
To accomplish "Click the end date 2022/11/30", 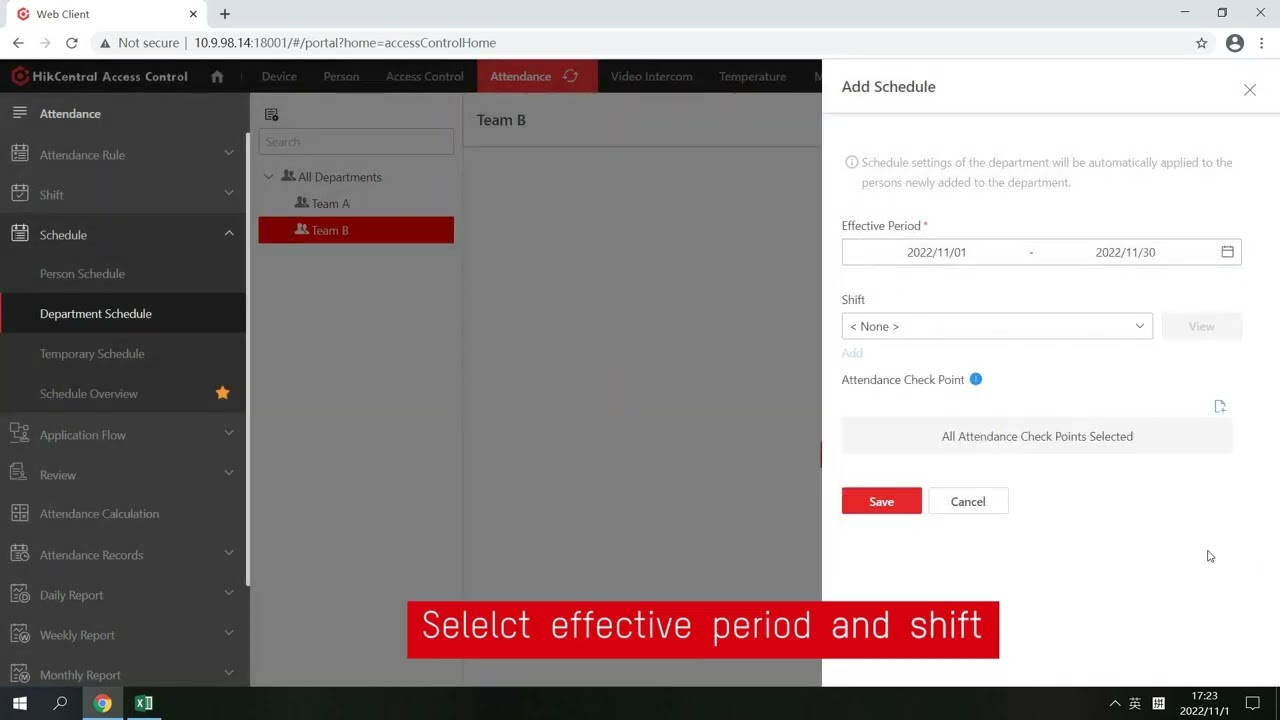I will pyautogui.click(x=1125, y=252).
